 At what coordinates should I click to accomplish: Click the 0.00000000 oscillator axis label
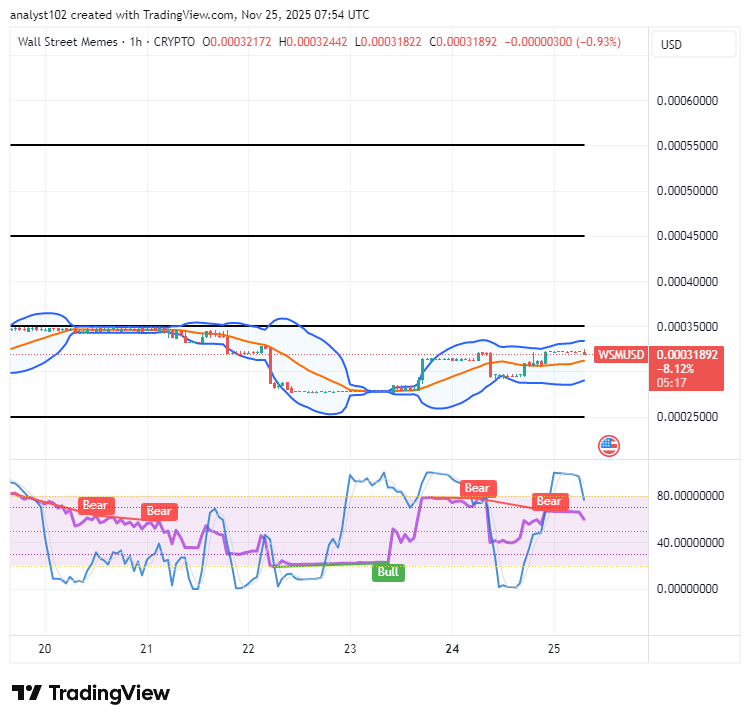687,589
